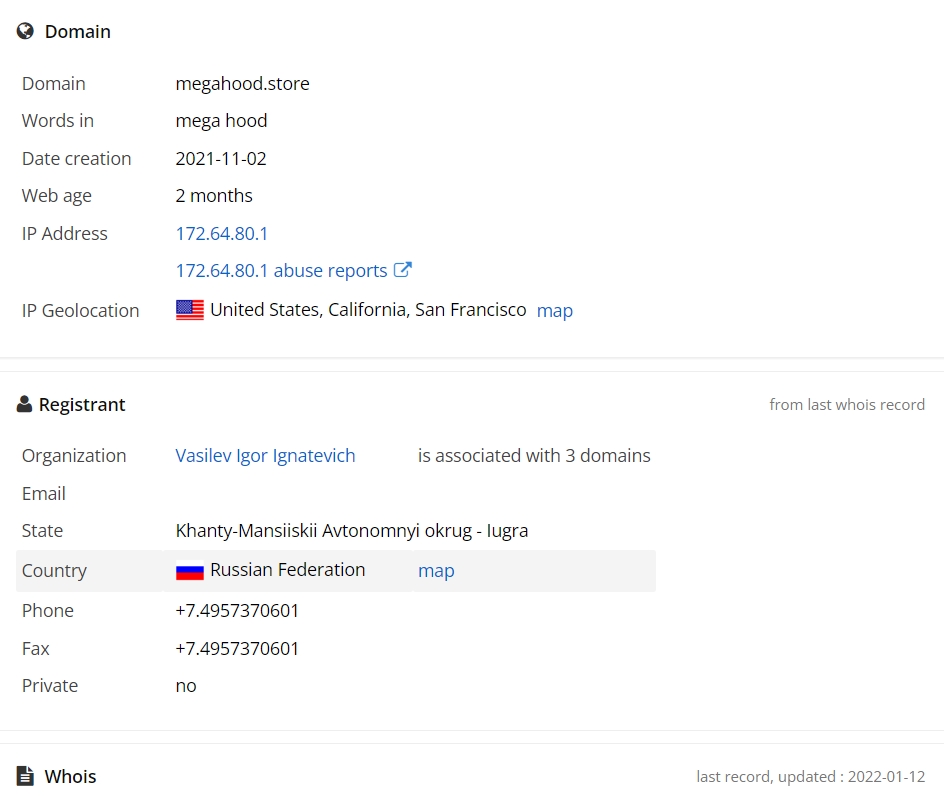Open the map link for Russian Federation
This screenshot has width=944, height=796.
tap(436, 571)
